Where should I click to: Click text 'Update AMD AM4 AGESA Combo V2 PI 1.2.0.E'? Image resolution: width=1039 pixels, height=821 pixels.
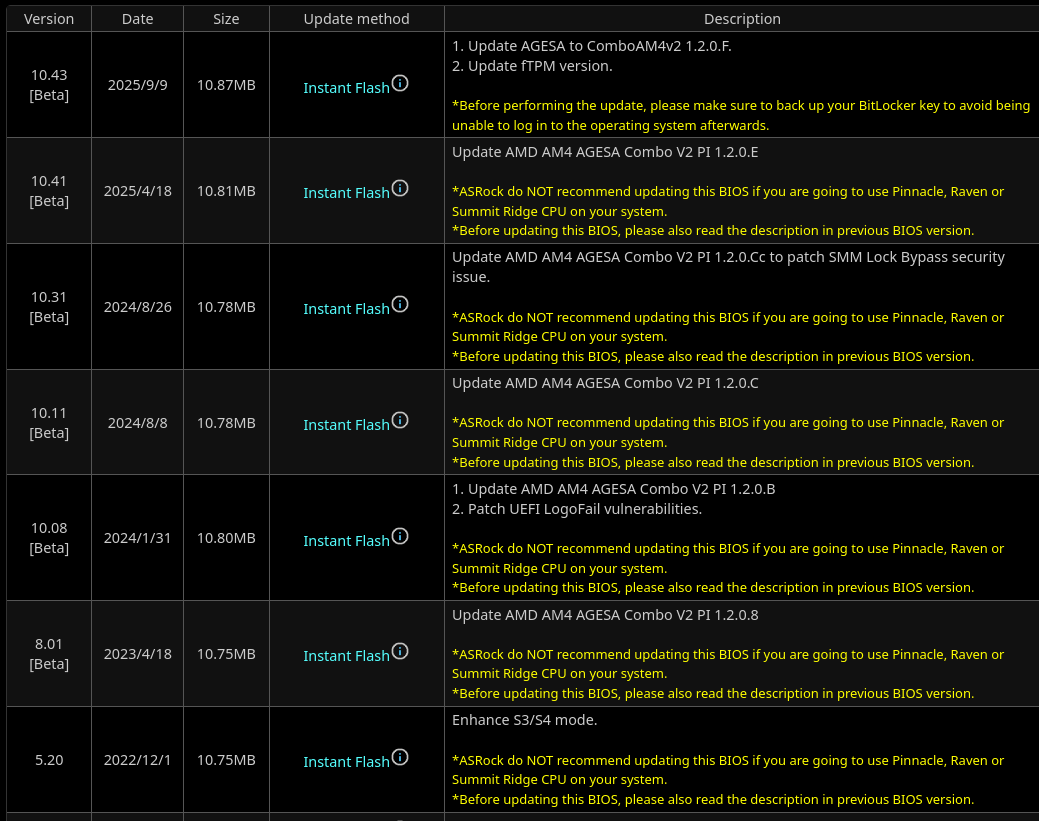tap(605, 152)
